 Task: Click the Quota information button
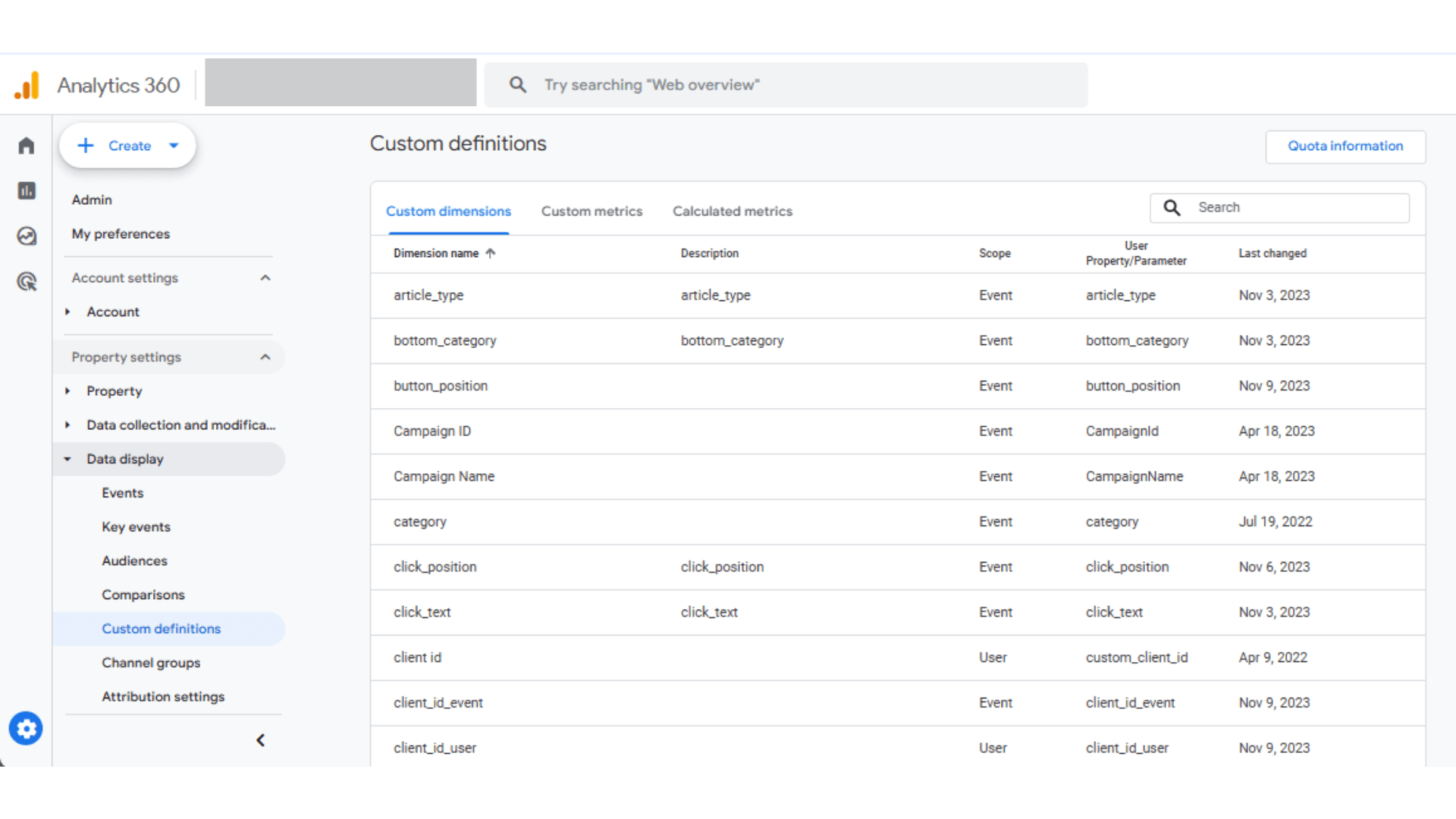[1345, 146]
